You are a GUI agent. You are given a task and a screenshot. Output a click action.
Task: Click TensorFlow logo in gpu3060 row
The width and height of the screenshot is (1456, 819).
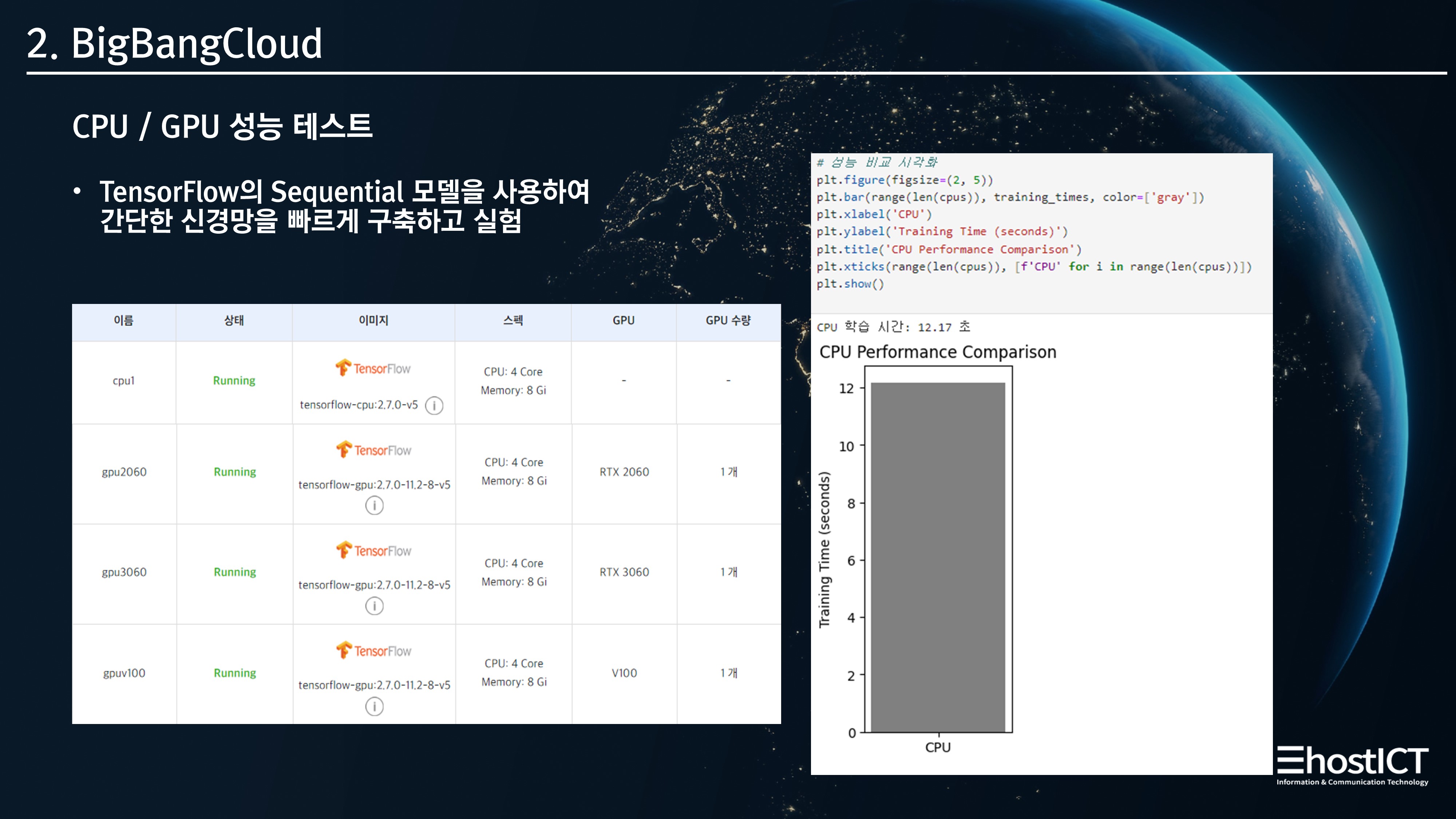(x=373, y=550)
